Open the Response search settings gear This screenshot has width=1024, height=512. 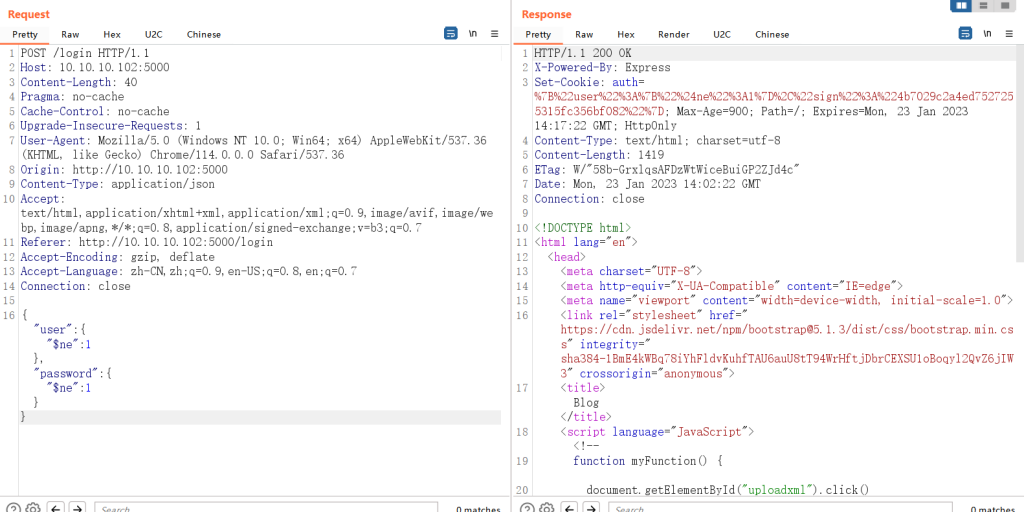546,508
